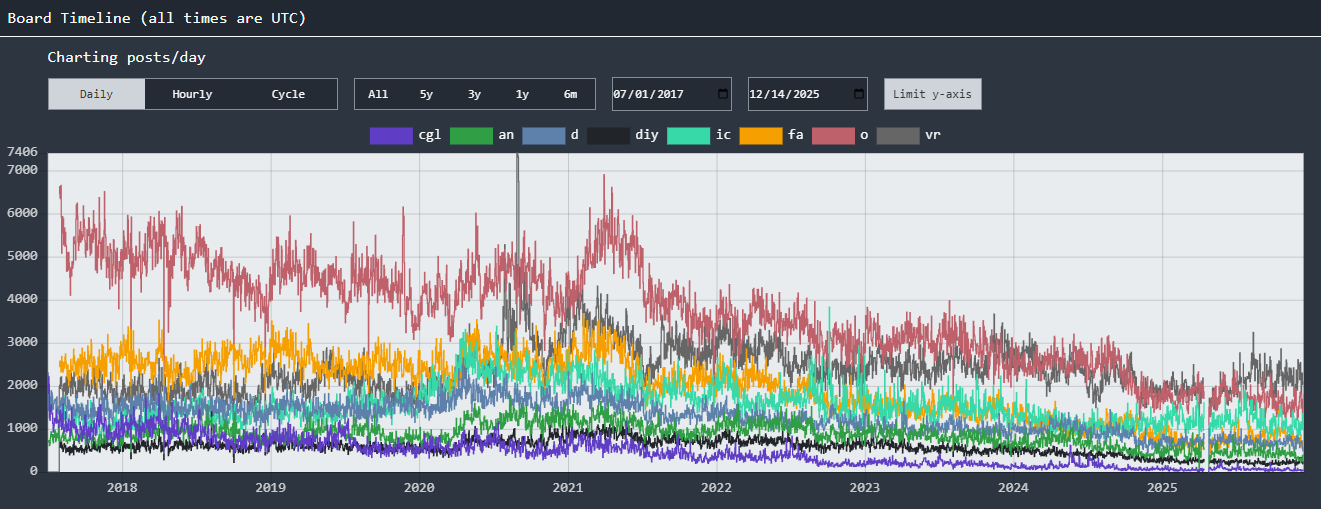Image resolution: width=1321 pixels, height=509 pixels.
Task: Open the end date calendar picker icon
Action: click(859, 94)
